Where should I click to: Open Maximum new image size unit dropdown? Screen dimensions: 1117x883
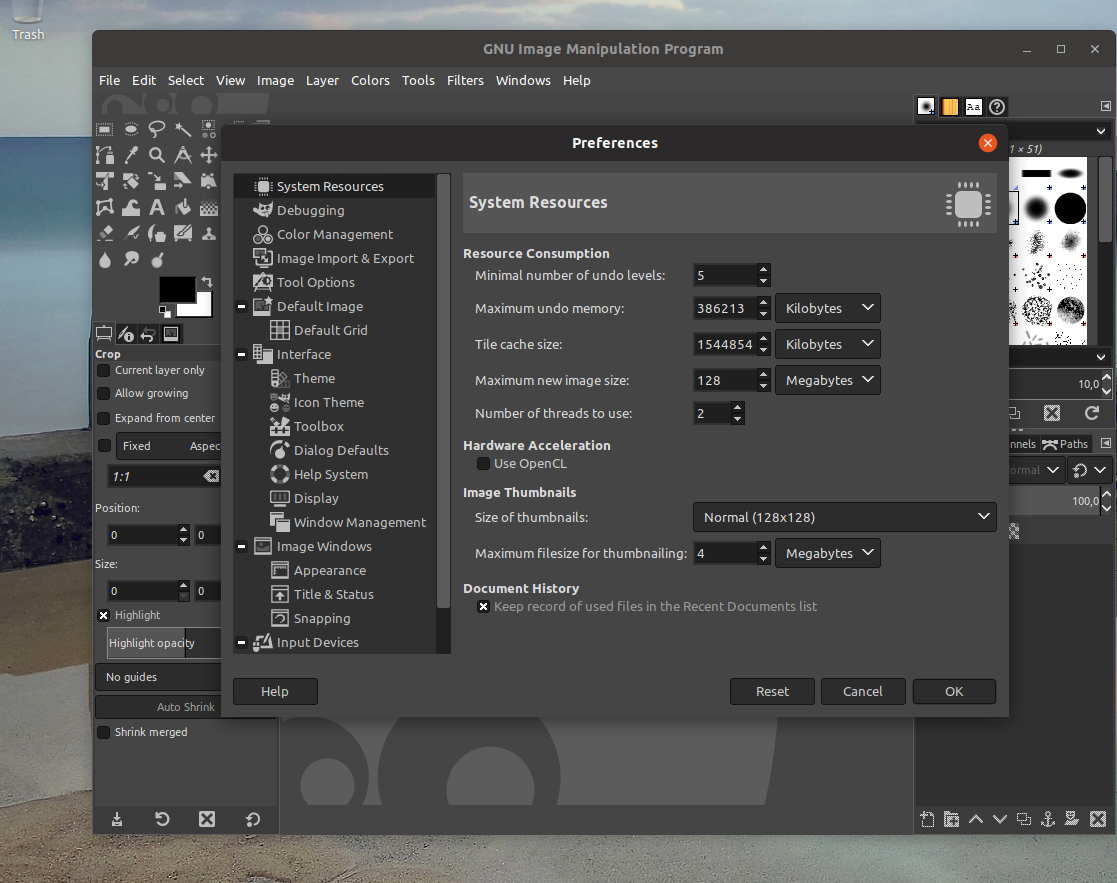tap(828, 380)
